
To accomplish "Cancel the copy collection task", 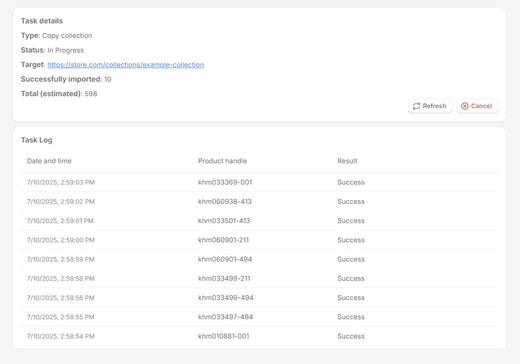I will tap(477, 106).
